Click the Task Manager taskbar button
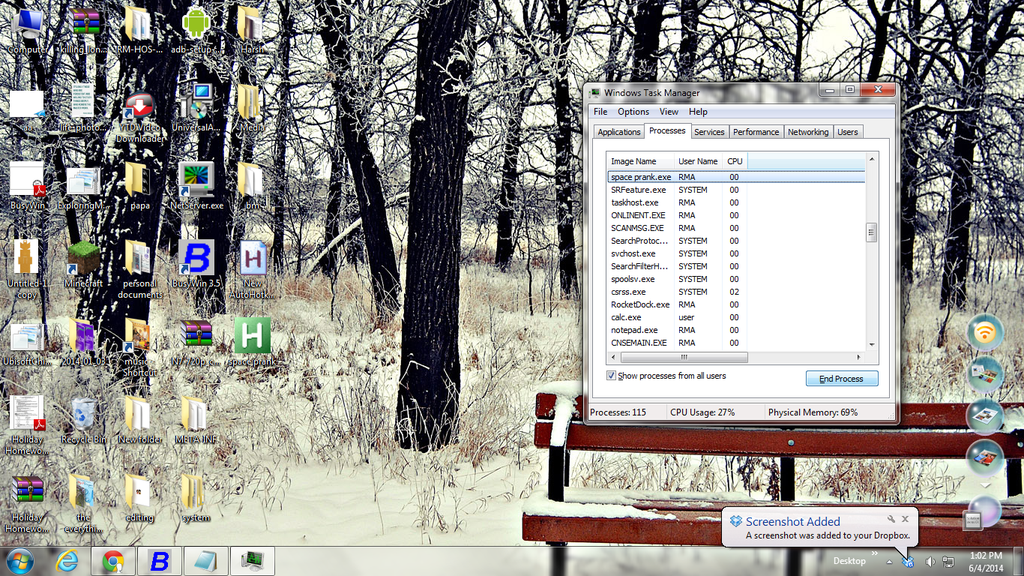 [252, 561]
